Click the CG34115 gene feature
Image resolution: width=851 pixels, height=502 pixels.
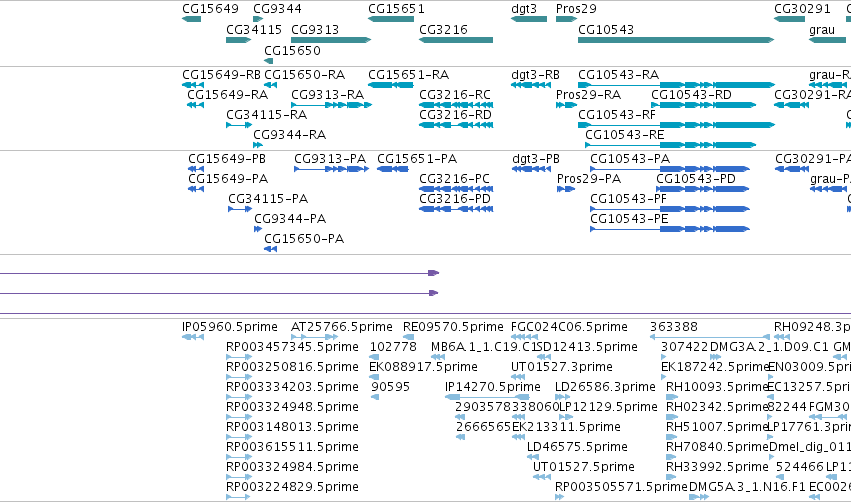pos(239,40)
